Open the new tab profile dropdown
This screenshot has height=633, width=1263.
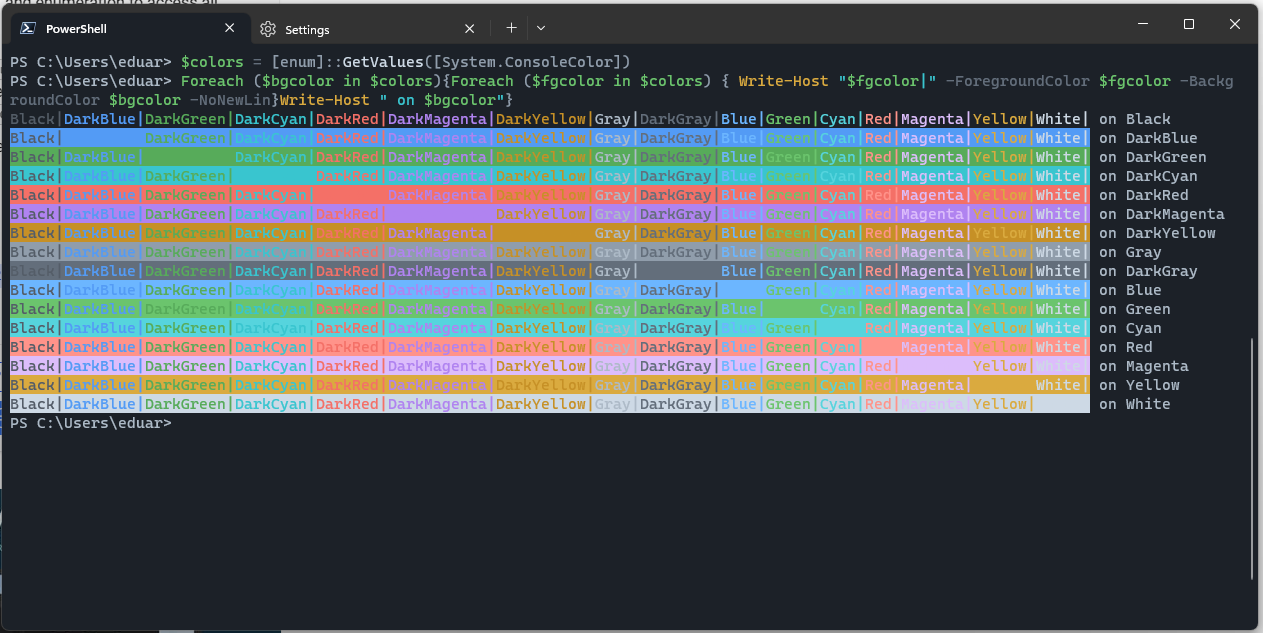pos(541,28)
